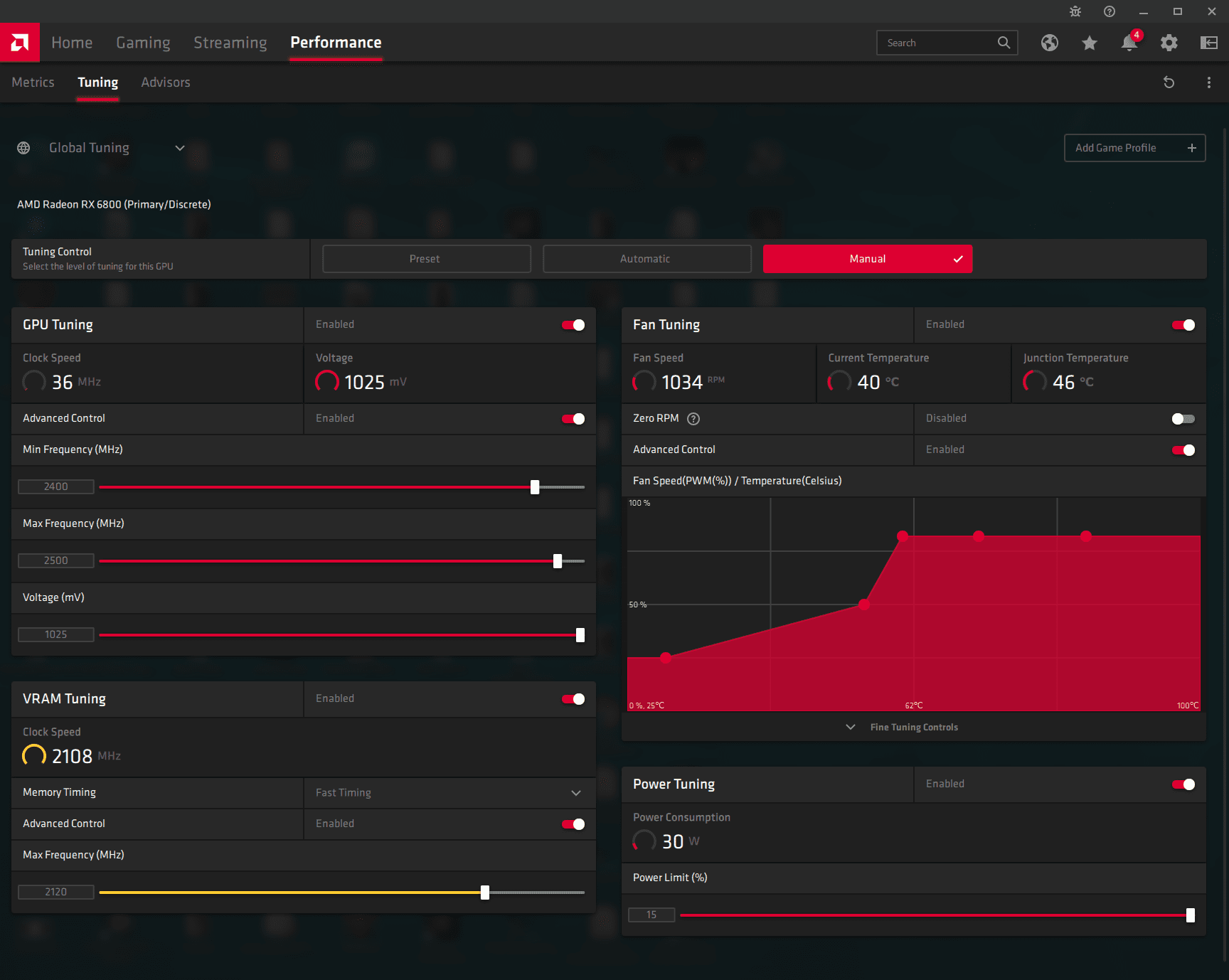Select Manual tuning control
The image size is (1229, 980).
click(x=868, y=259)
